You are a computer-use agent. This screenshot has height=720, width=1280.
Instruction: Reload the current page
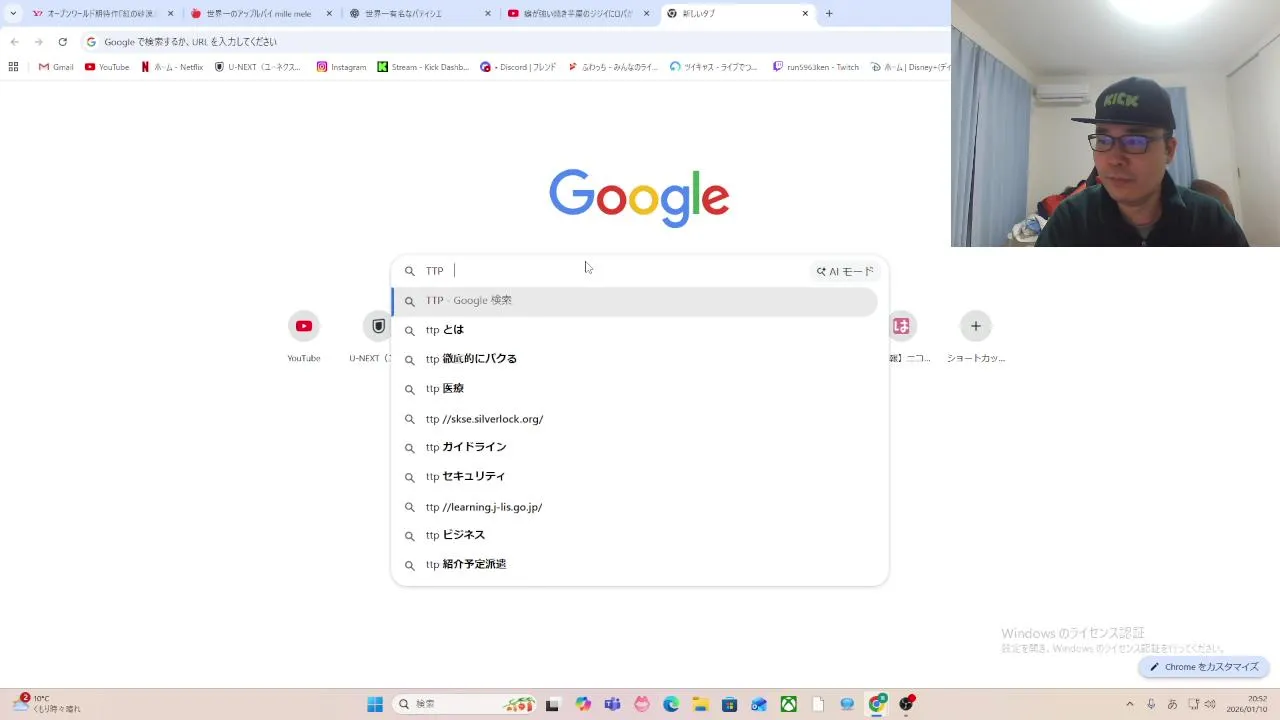click(62, 42)
